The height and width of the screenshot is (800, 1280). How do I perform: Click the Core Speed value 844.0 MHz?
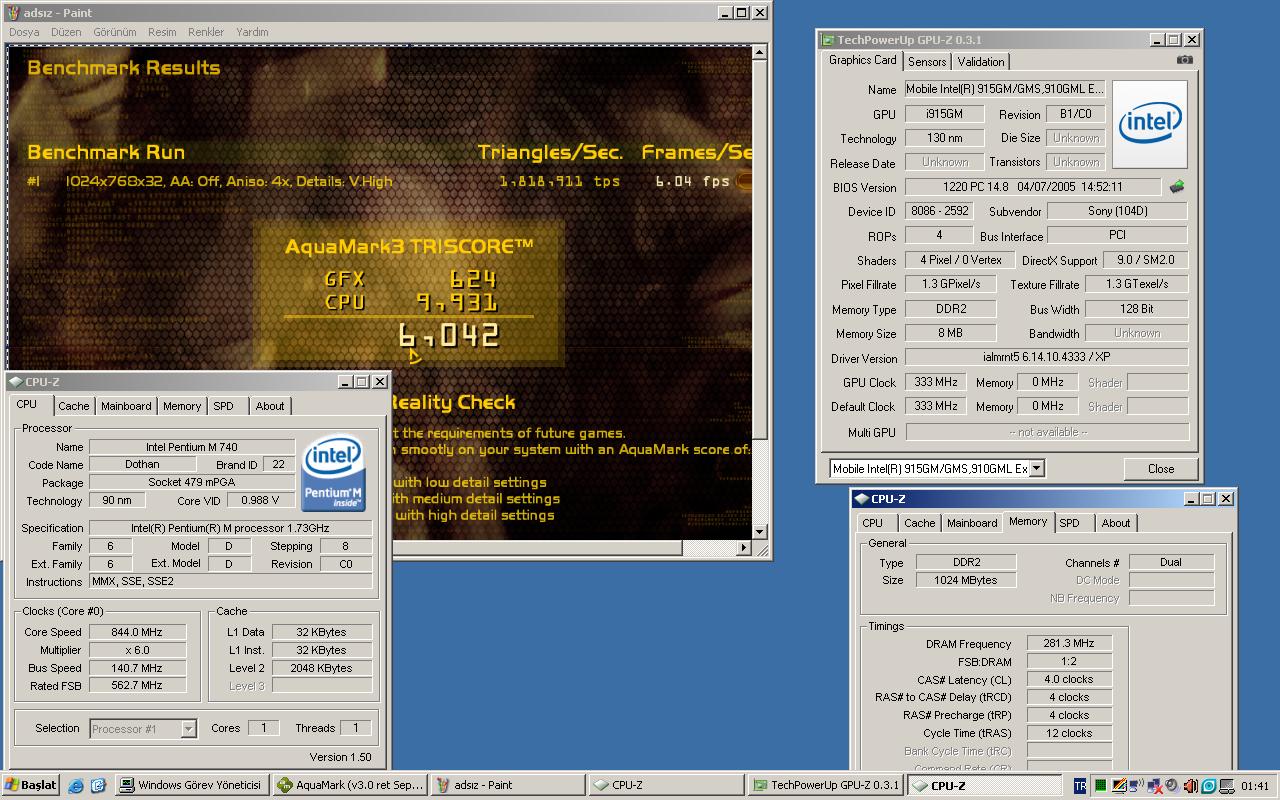pos(138,632)
